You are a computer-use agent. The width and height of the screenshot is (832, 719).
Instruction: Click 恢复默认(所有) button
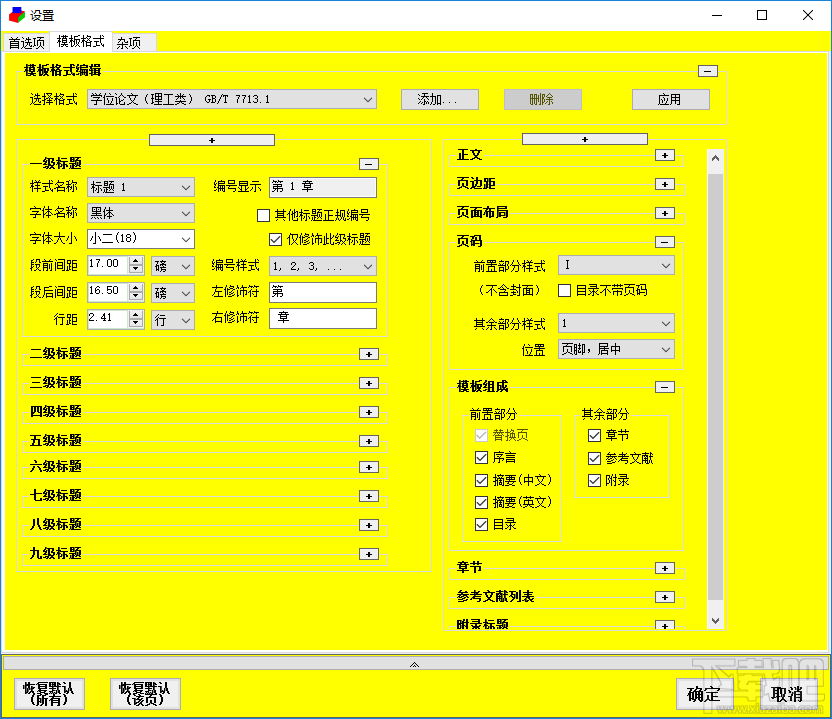coord(49,694)
